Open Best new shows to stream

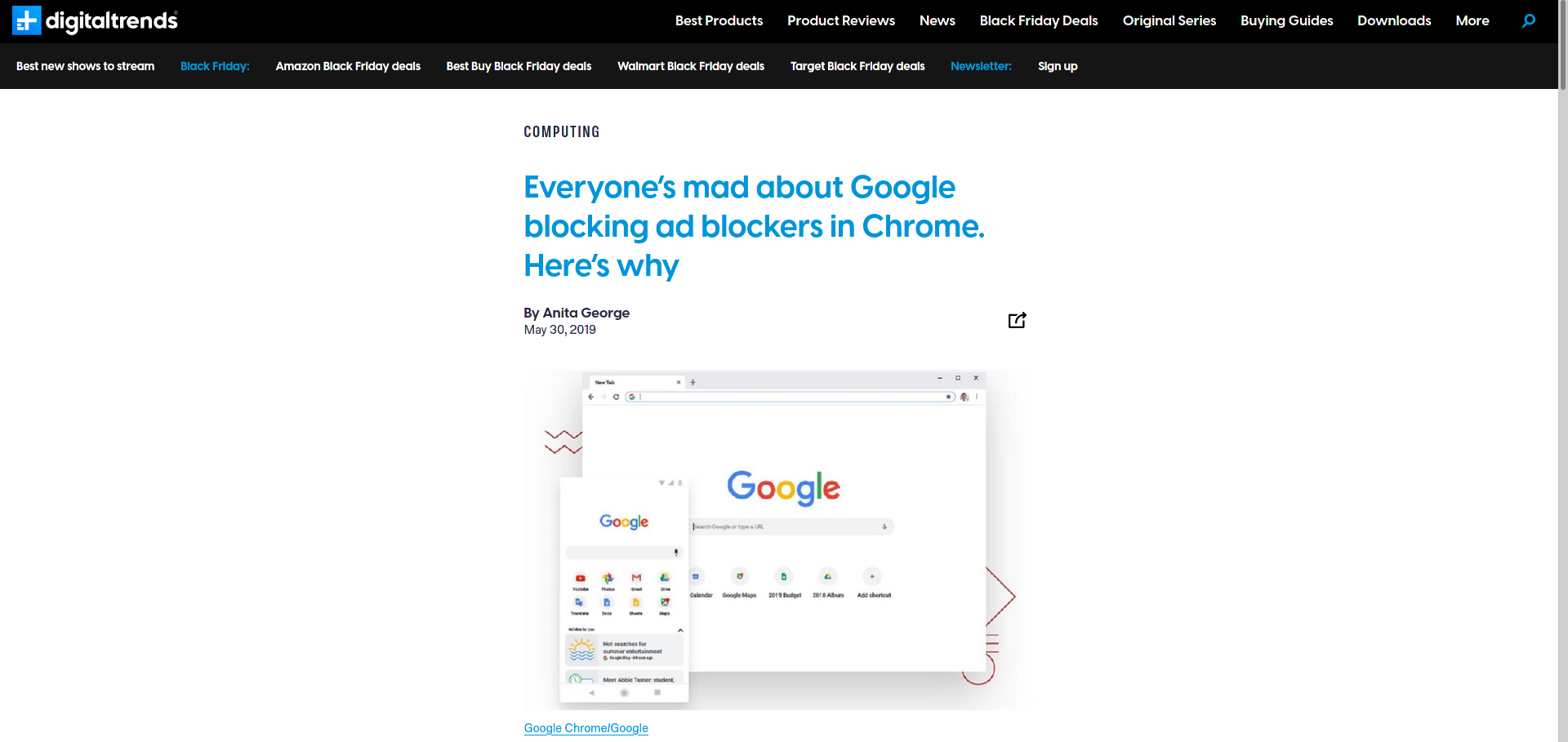(x=85, y=66)
